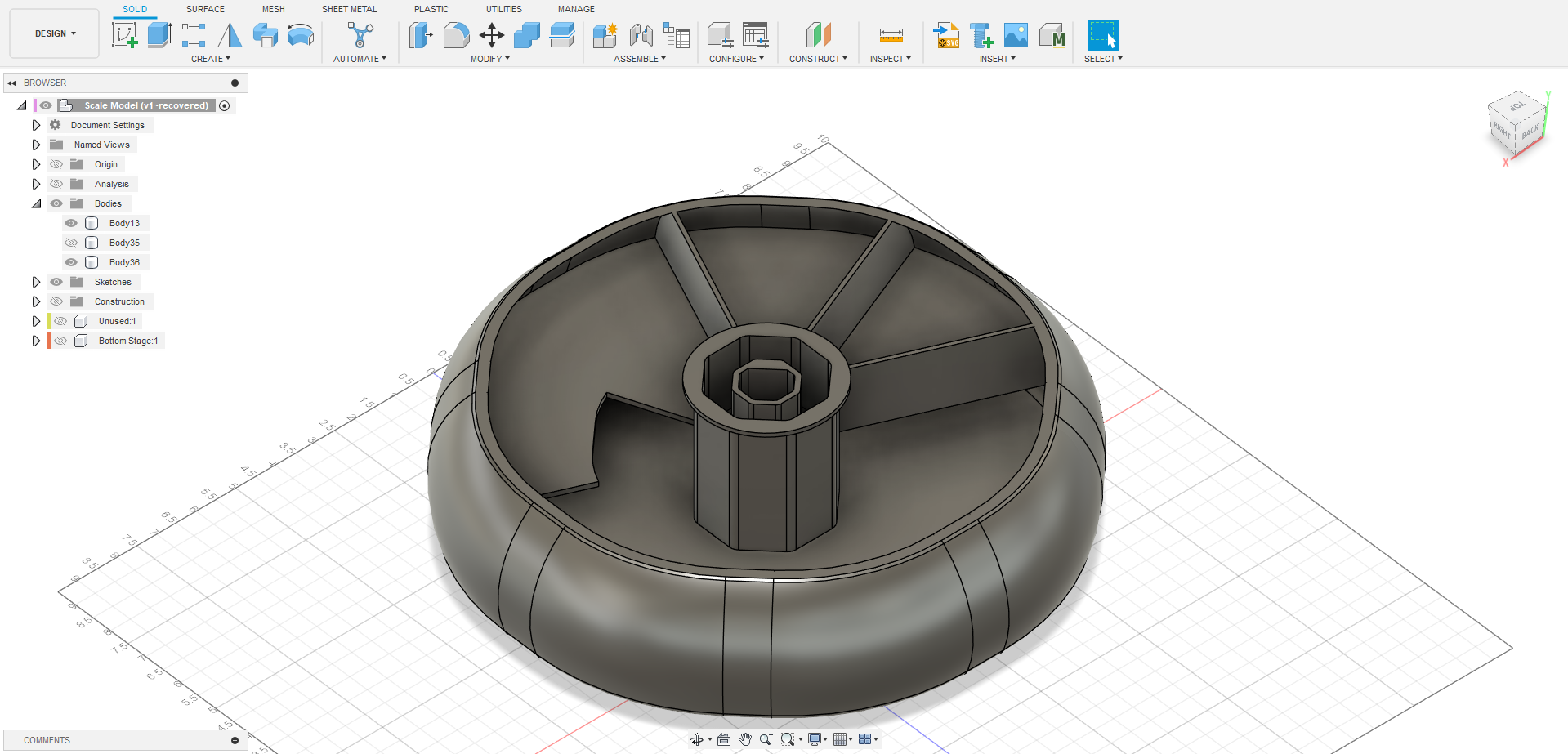
Task: Click the Insert McMaster-Carr Component icon
Action: click(x=1052, y=35)
